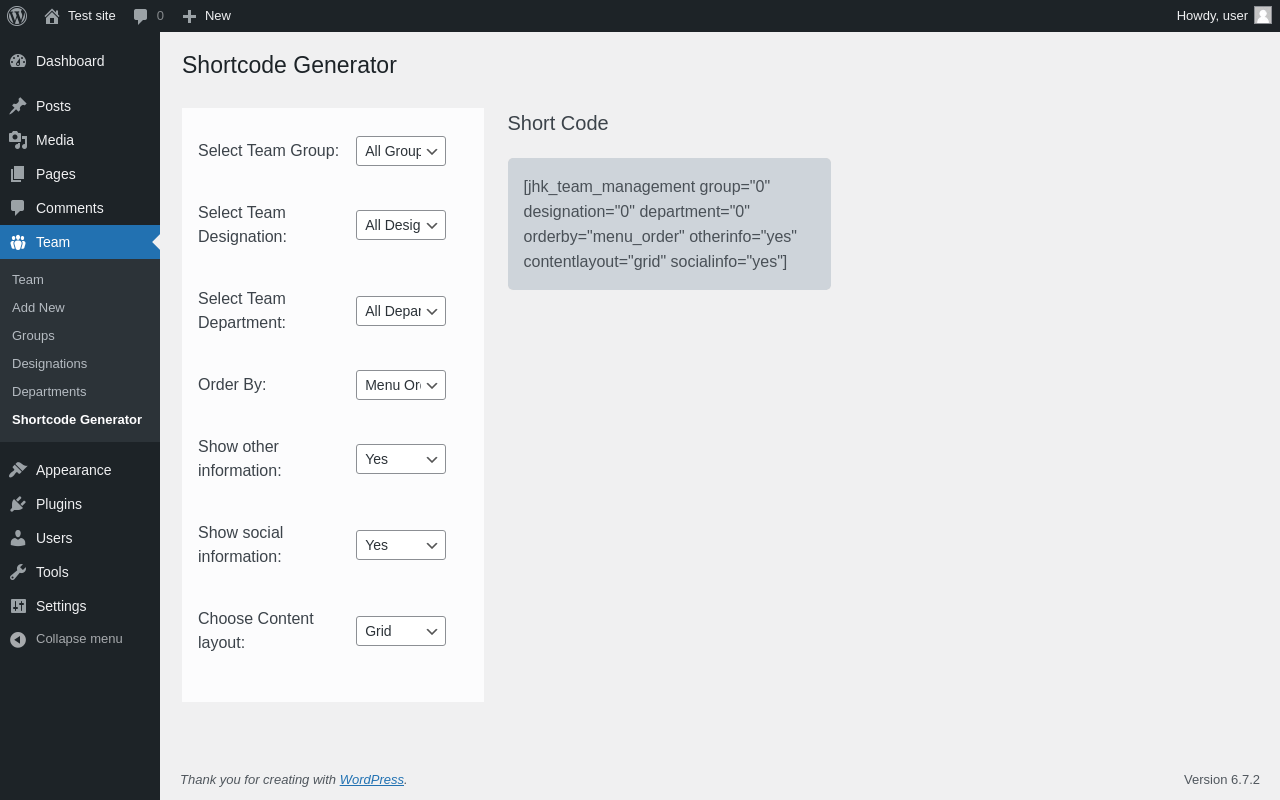Image resolution: width=1280 pixels, height=800 pixels.
Task: Go to the Designations submenu item
Action: tap(49, 364)
